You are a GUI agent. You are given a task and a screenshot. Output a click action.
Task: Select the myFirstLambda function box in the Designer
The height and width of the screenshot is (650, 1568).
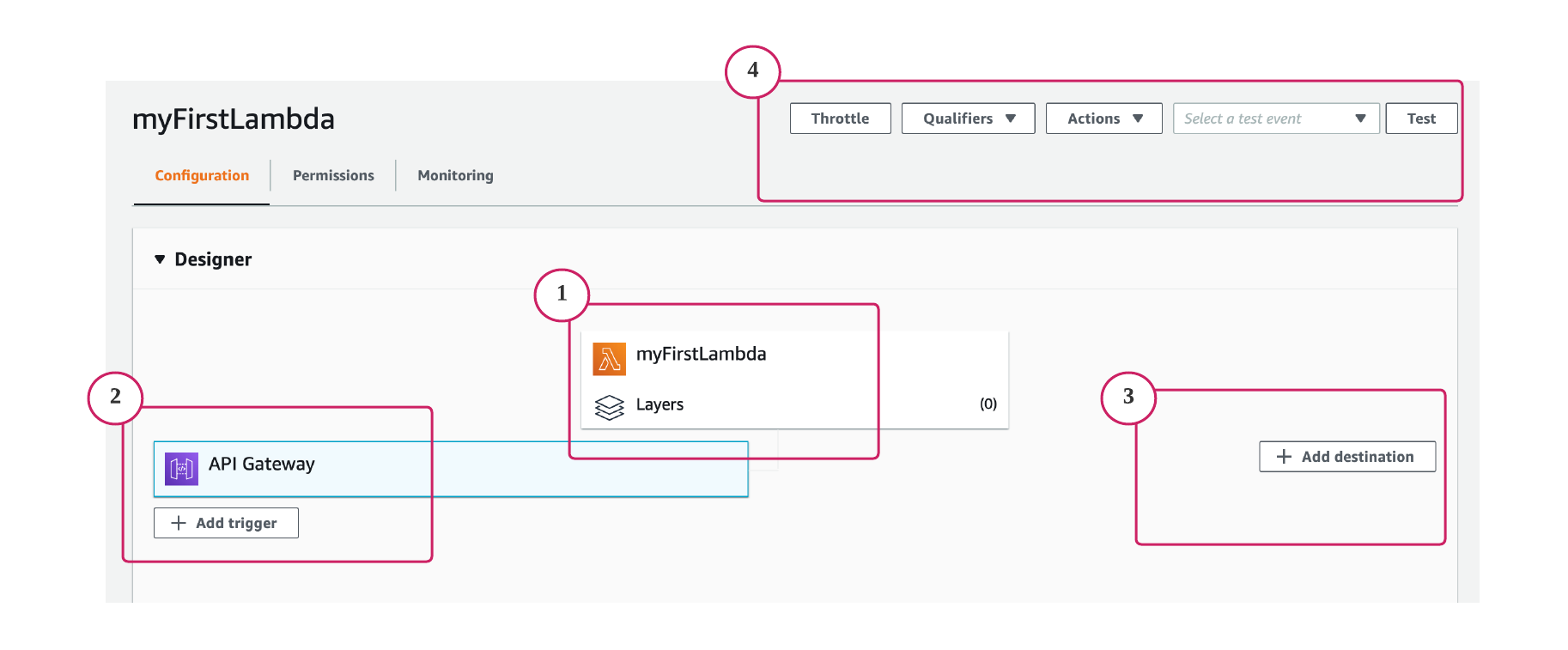click(794, 380)
